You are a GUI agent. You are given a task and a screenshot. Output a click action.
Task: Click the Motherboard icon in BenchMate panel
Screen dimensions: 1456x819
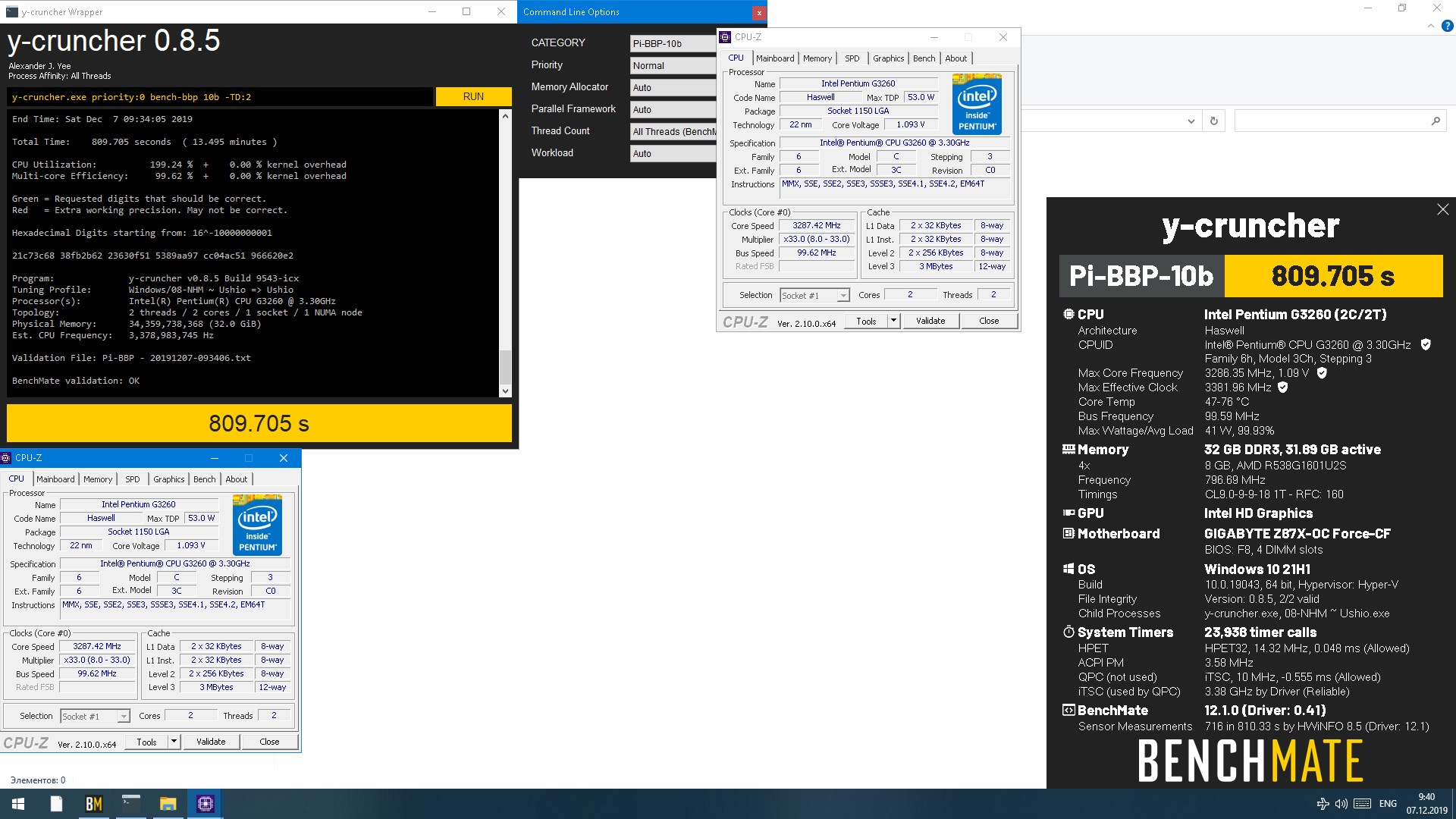point(1068,533)
